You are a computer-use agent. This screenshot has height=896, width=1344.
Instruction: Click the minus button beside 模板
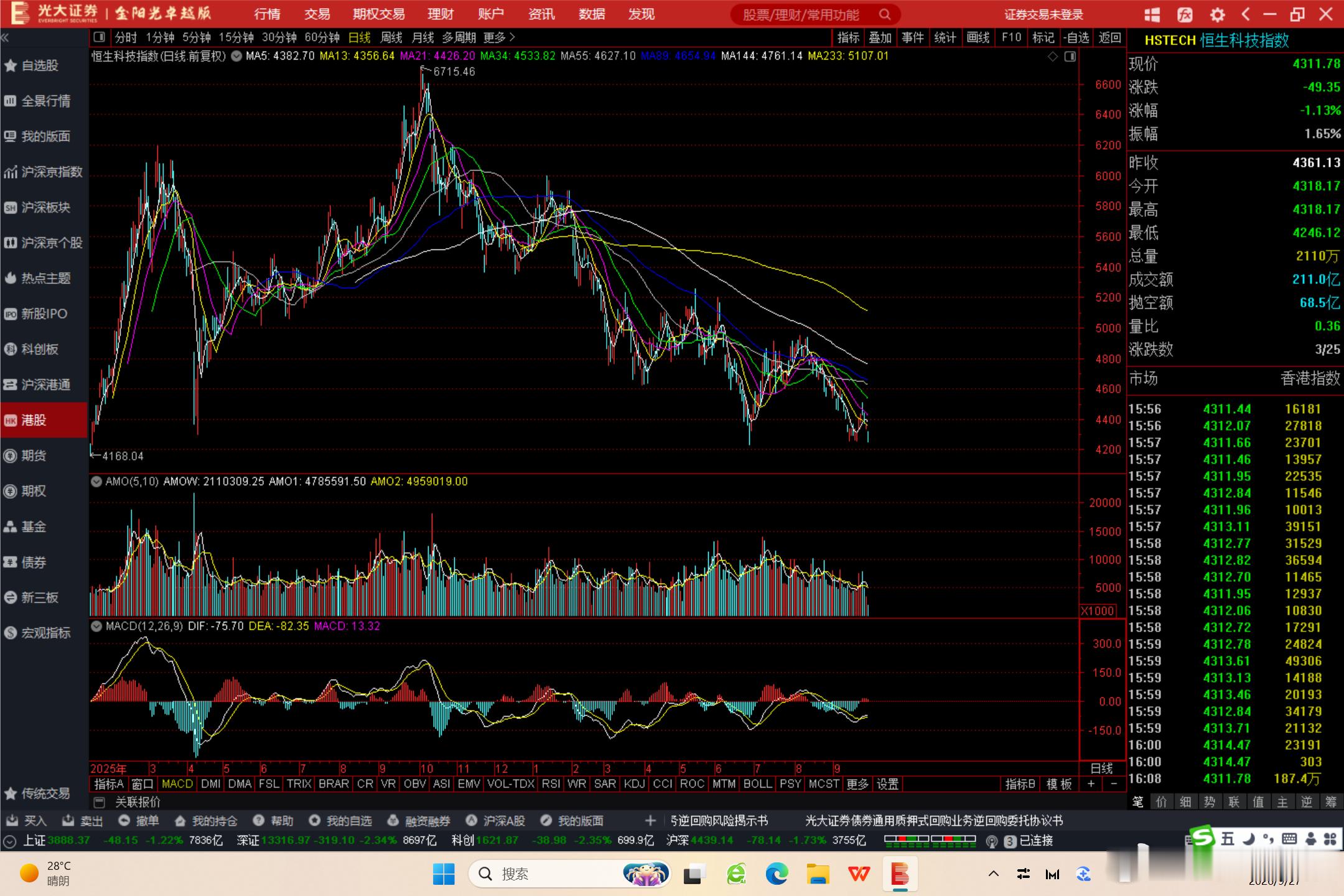point(1114,784)
